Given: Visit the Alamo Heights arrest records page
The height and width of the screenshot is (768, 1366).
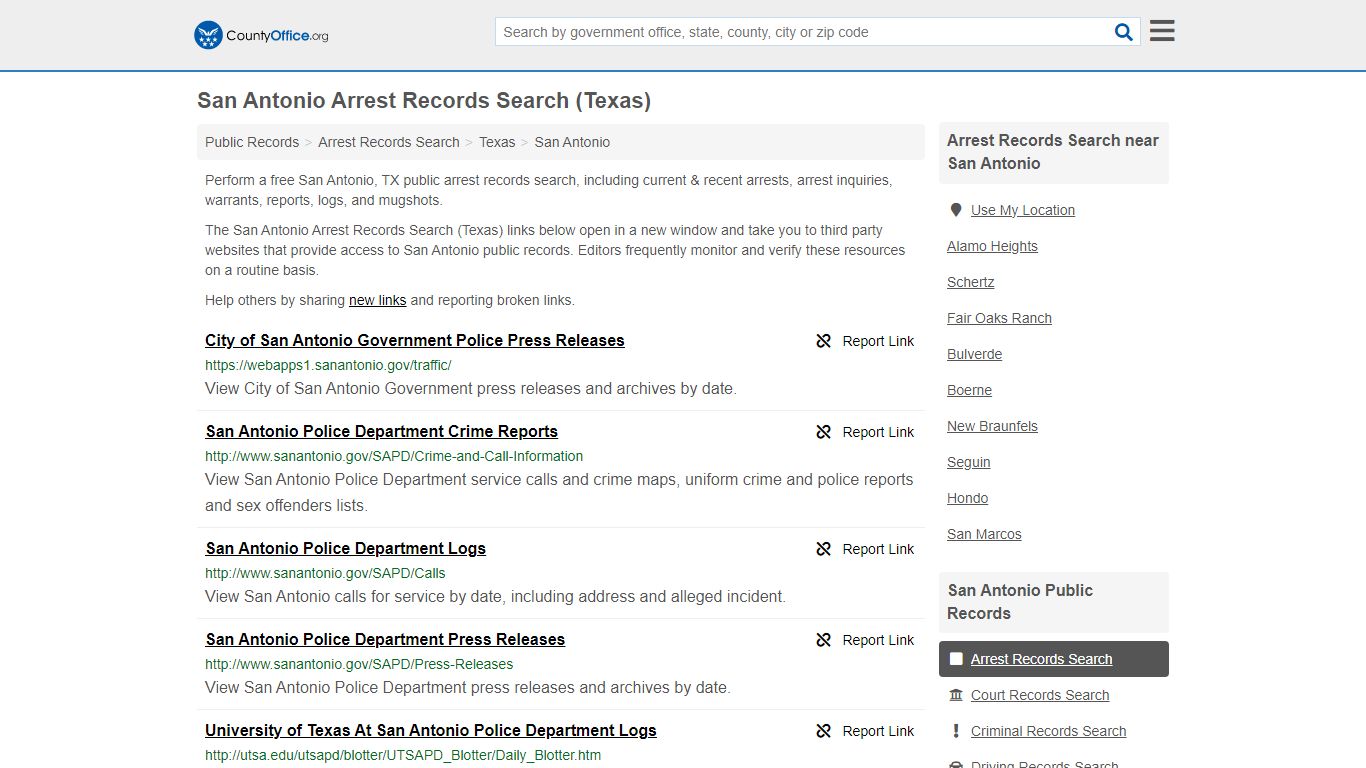Looking at the screenshot, I should (x=992, y=246).
